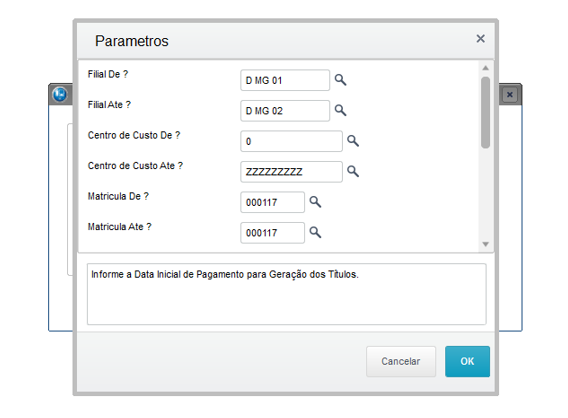Click the Filial De ? label
Viewport: 568px width, 418px height.
click(x=108, y=74)
